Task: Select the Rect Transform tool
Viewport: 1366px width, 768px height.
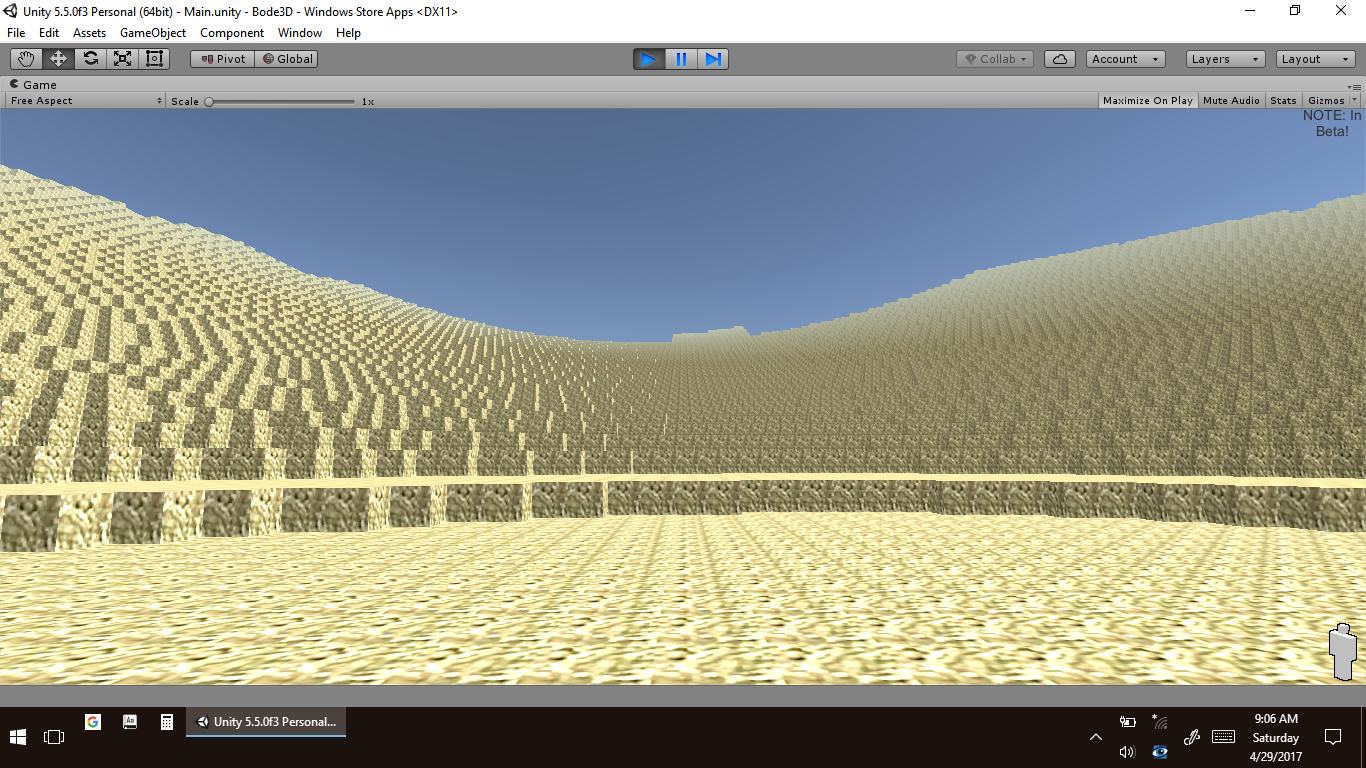Action: (x=154, y=59)
